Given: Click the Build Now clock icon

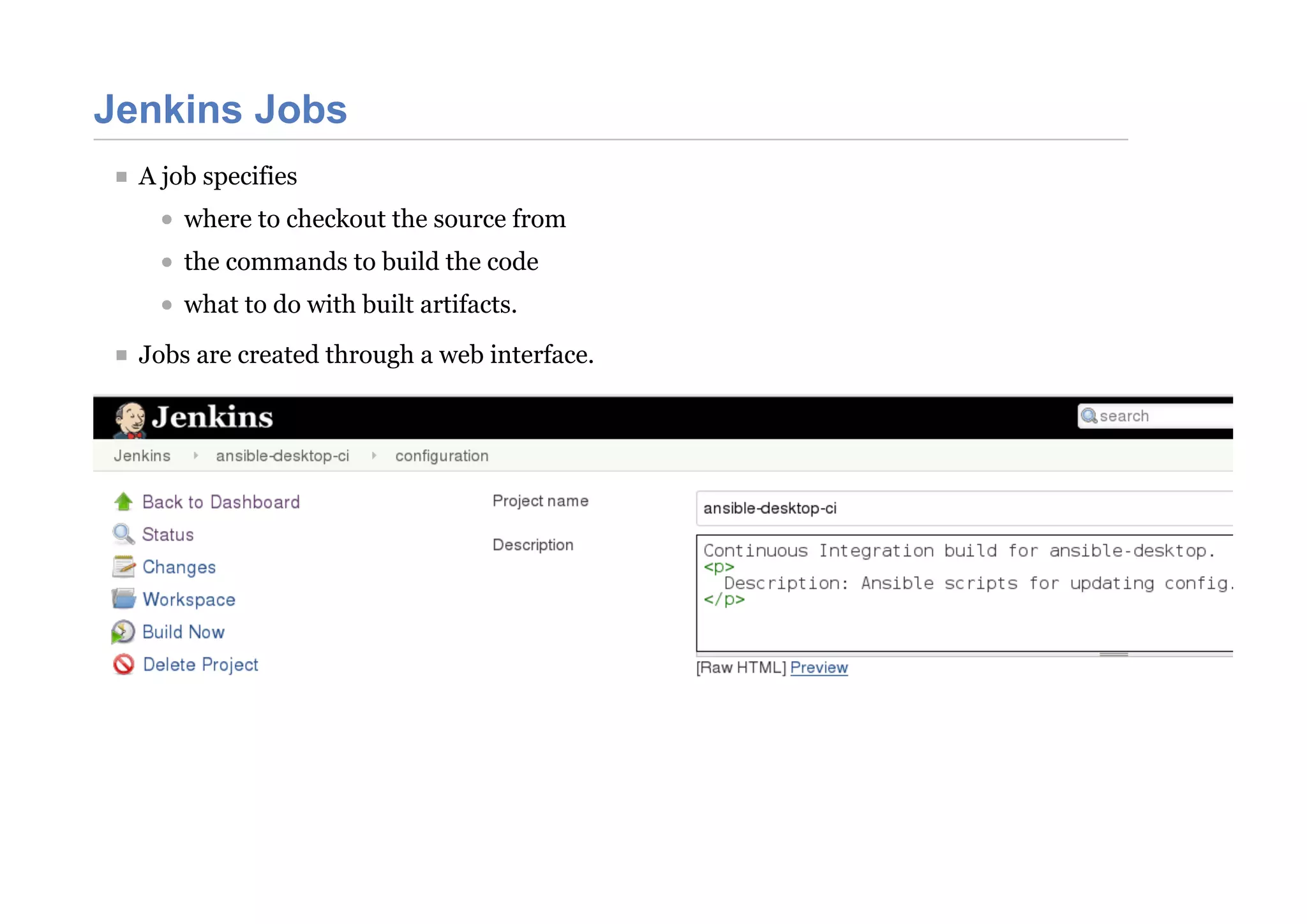Looking at the screenshot, I should (x=123, y=632).
